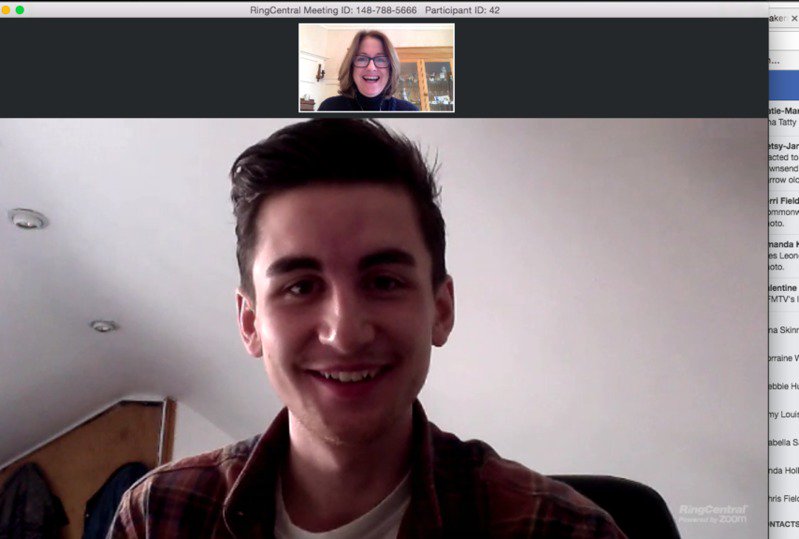Click the RingCentral Meeting ID title bar
This screenshot has height=539, width=799.
[x=375, y=10]
